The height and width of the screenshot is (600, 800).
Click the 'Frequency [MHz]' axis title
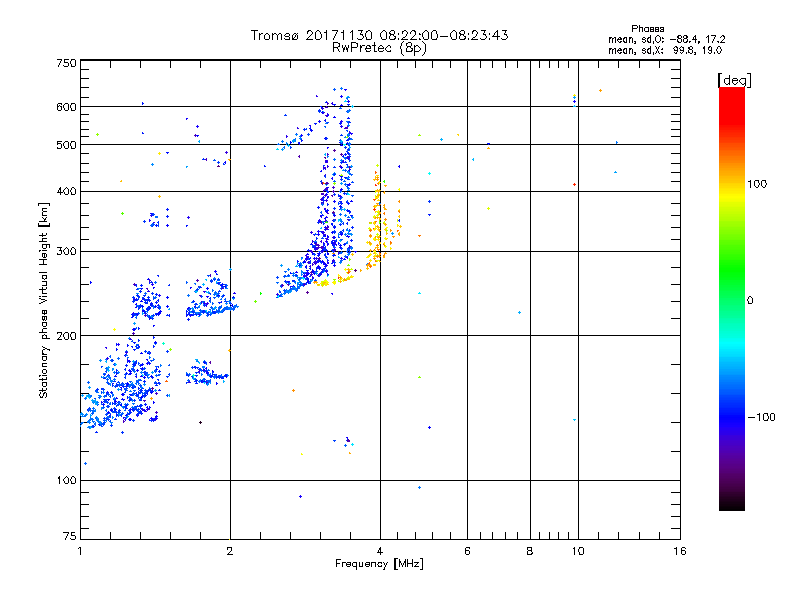pyautogui.click(x=379, y=564)
